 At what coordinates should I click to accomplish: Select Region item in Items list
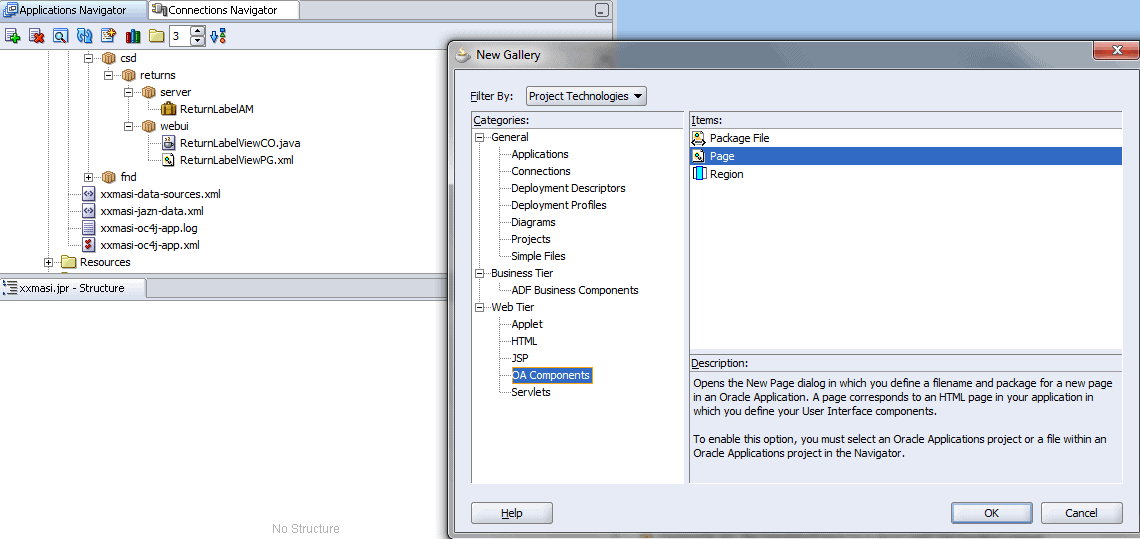906,175
